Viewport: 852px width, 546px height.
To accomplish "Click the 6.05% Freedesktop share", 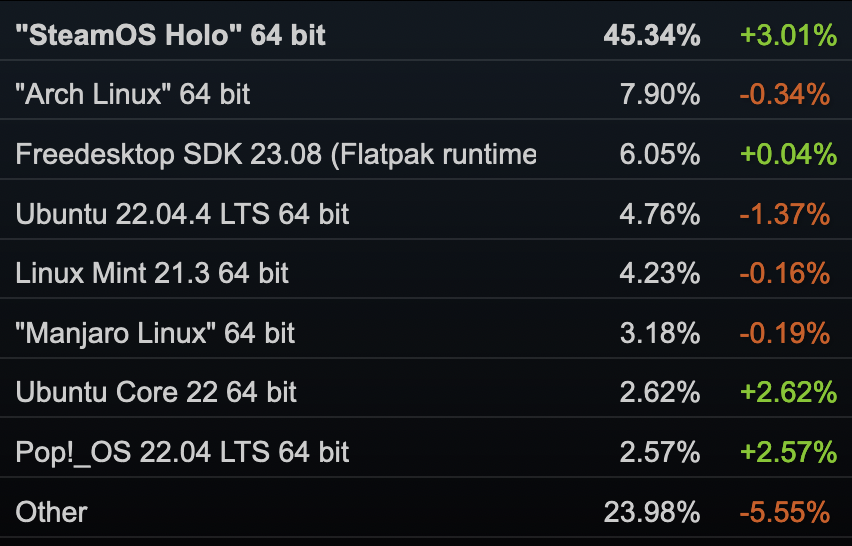I will click(660, 154).
